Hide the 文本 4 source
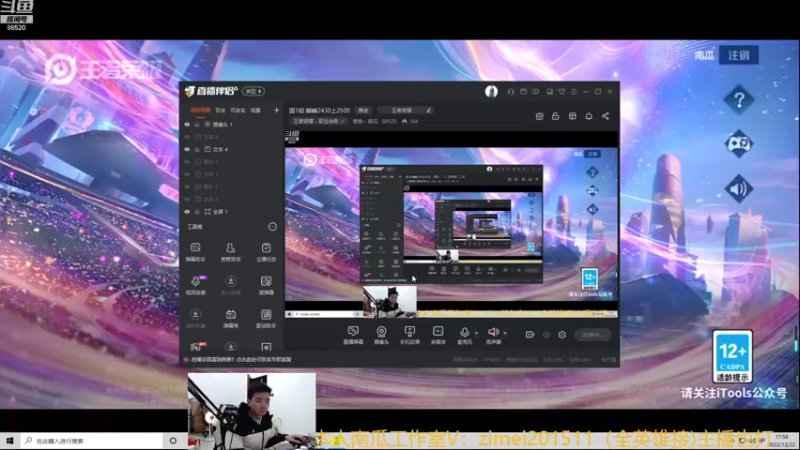 point(187,149)
